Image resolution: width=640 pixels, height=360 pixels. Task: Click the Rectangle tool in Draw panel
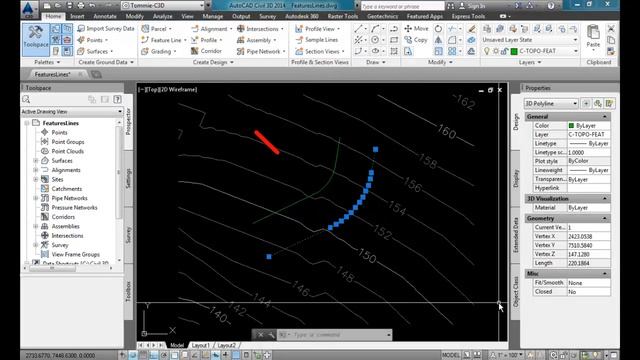tap(394, 40)
